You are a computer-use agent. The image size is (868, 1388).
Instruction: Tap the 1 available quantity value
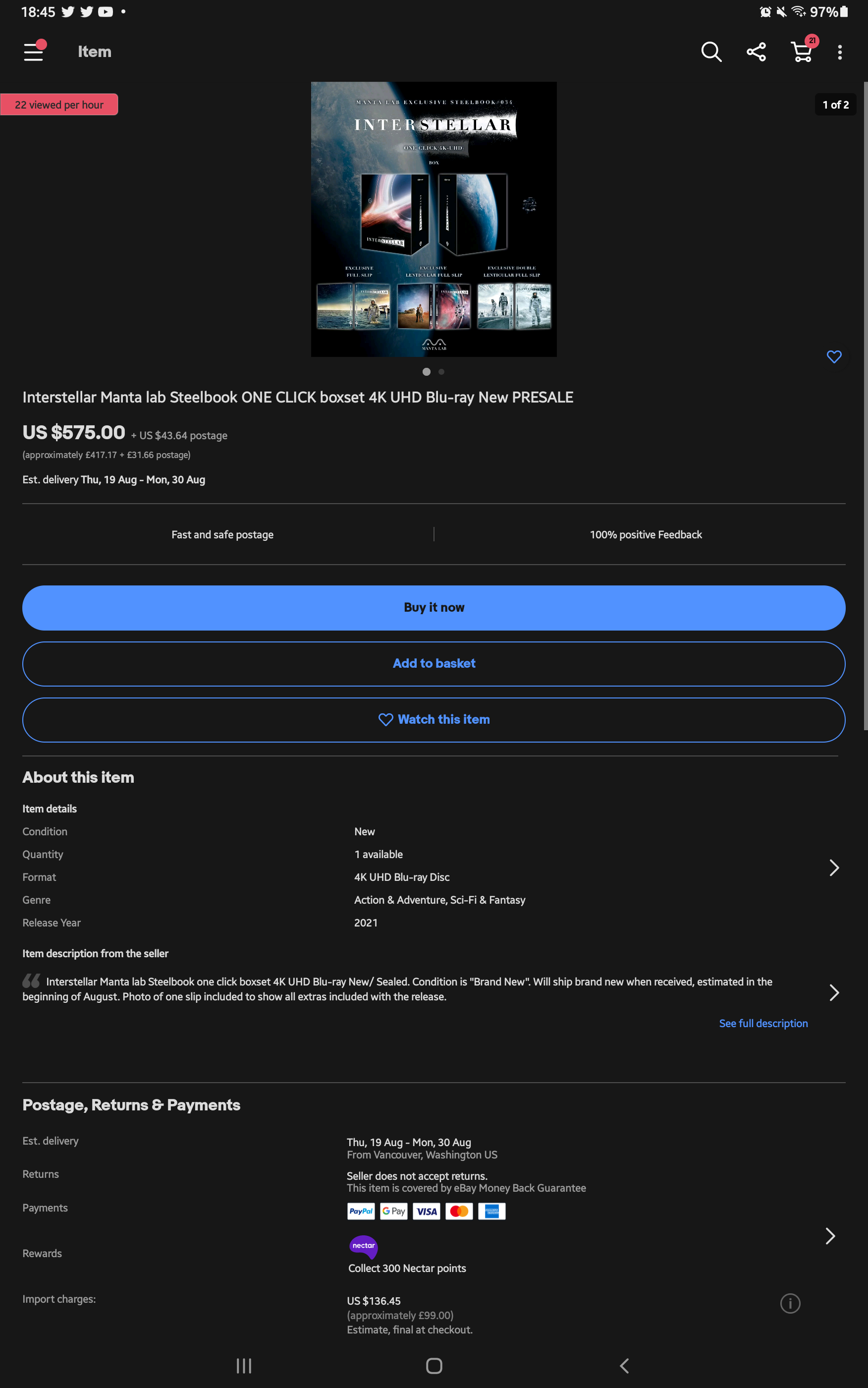(379, 855)
